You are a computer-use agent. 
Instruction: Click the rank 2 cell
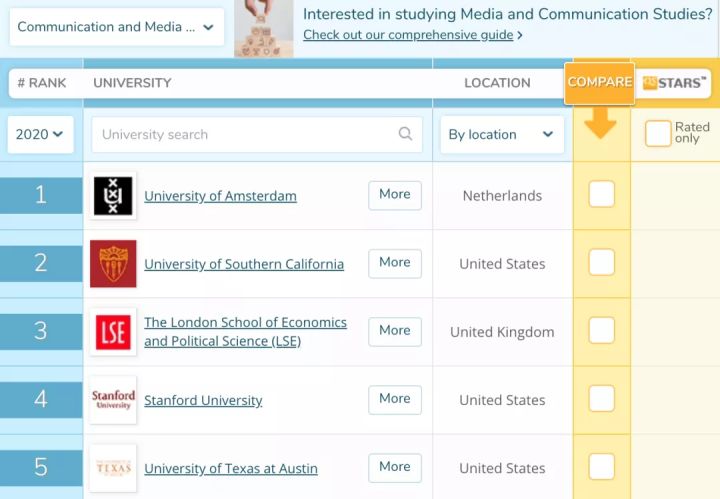(x=41, y=264)
